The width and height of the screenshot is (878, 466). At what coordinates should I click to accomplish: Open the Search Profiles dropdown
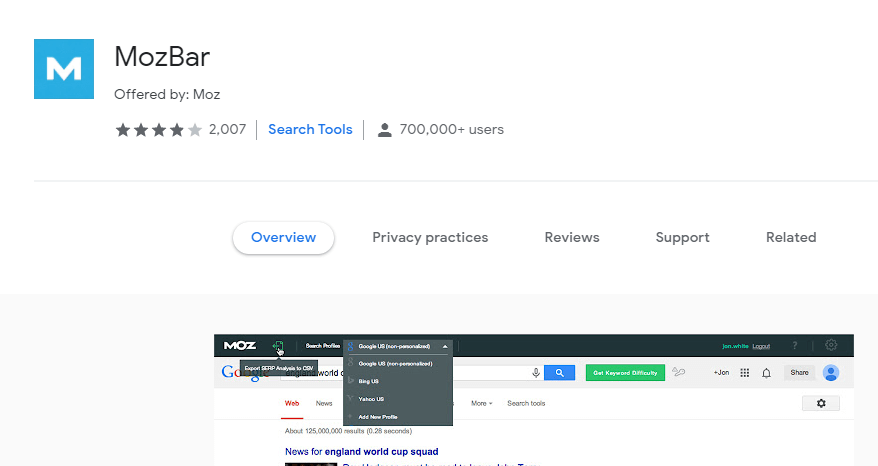399,346
